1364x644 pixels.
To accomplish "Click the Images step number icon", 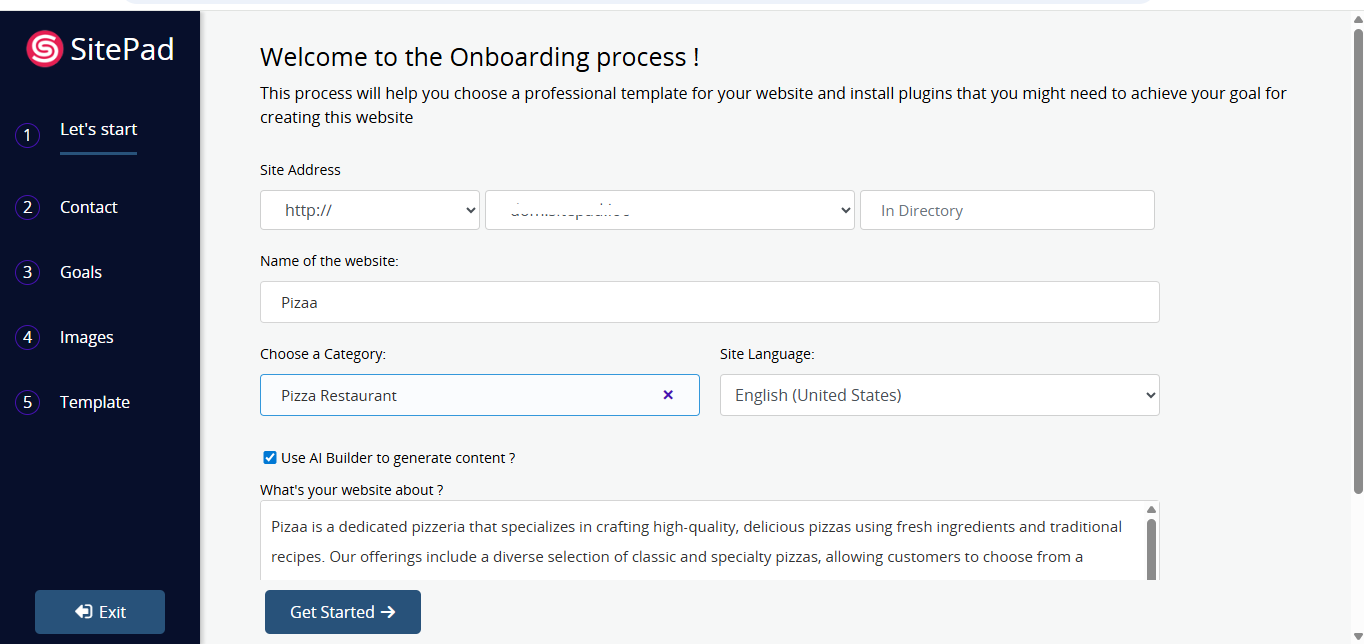I will pos(27,336).
